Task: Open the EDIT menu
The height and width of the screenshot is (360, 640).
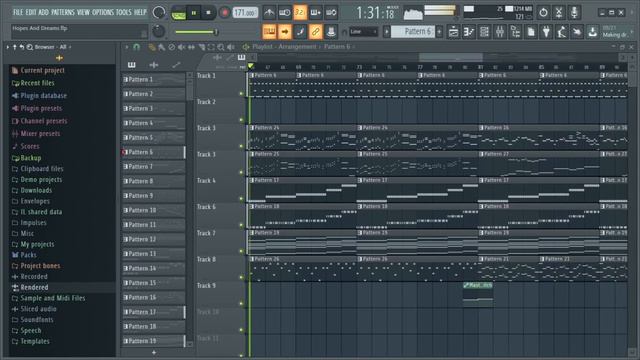Action: coord(31,12)
